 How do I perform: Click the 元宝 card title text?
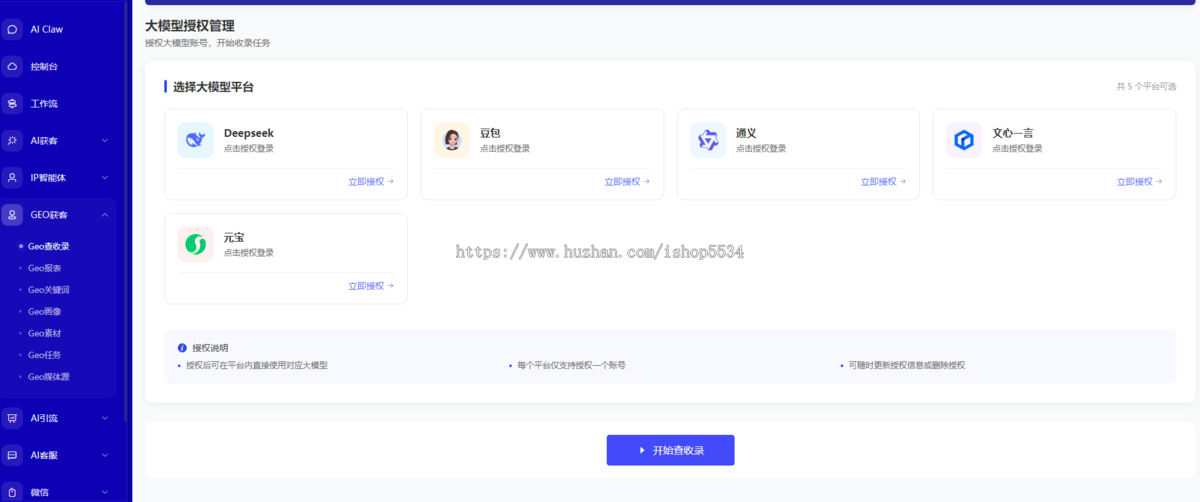pyautogui.click(x=234, y=237)
